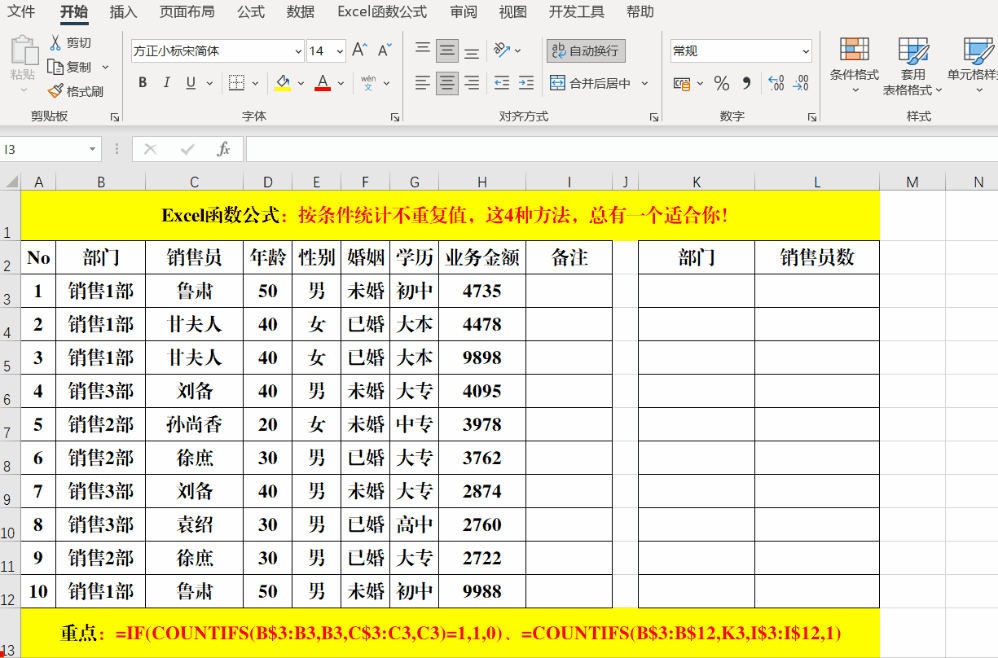Open merge and center dropdown arrow
The width and height of the screenshot is (998, 658).
pos(645,83)
